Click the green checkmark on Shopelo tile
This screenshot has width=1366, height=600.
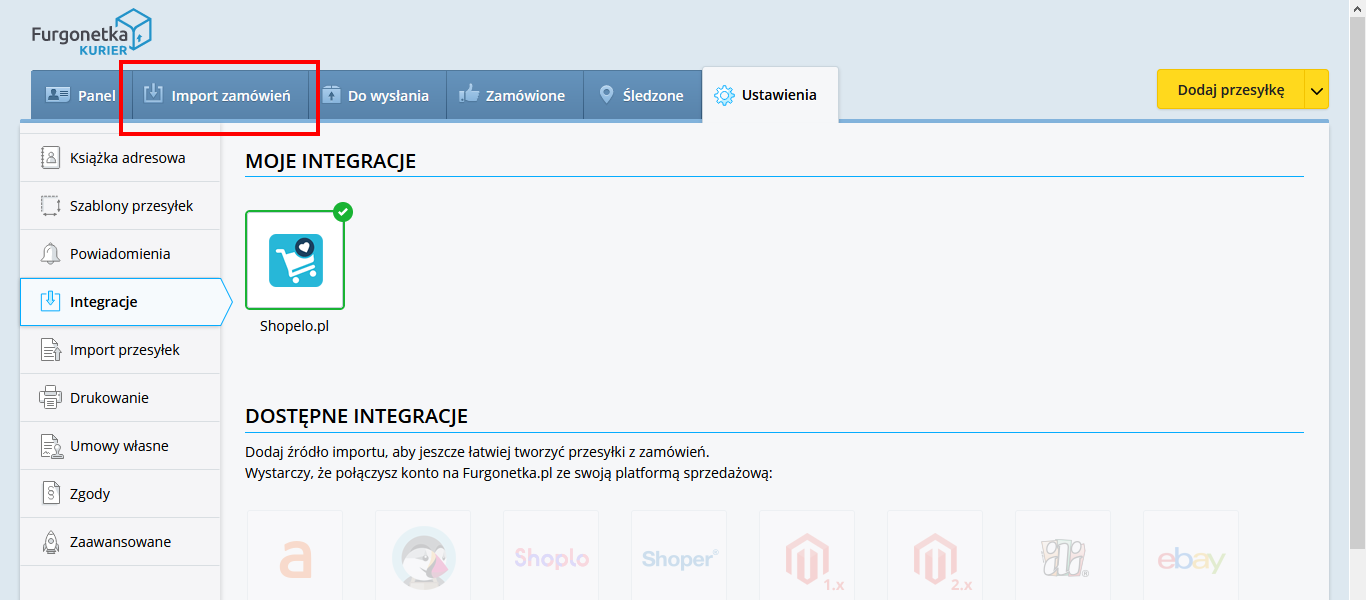point(343,212)
